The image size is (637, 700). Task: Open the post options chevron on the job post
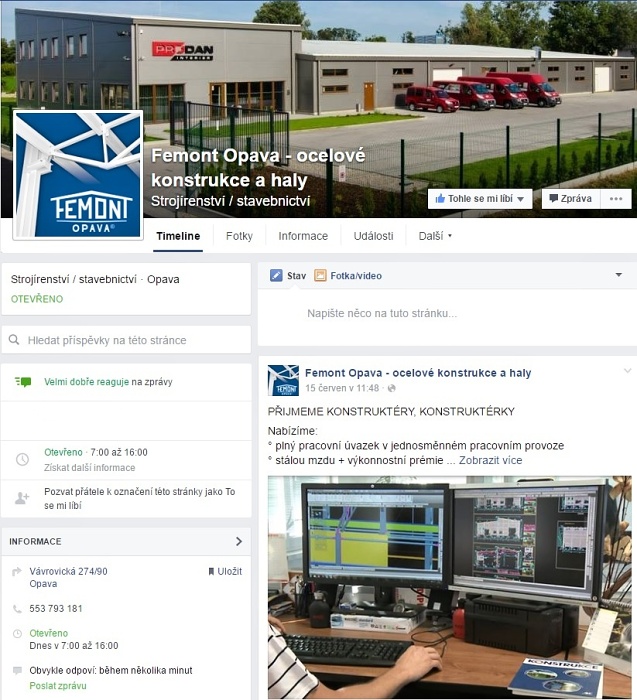(x=627, y=371)
